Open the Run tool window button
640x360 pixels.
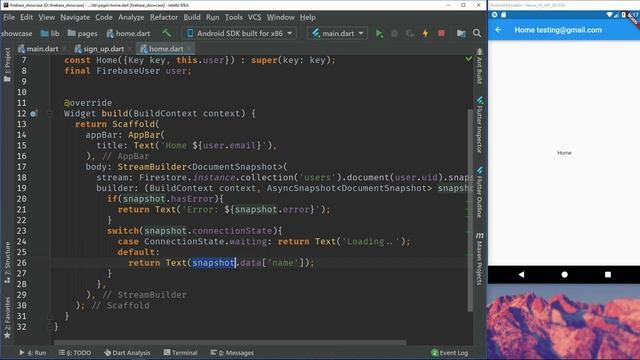tap(32, 353)
